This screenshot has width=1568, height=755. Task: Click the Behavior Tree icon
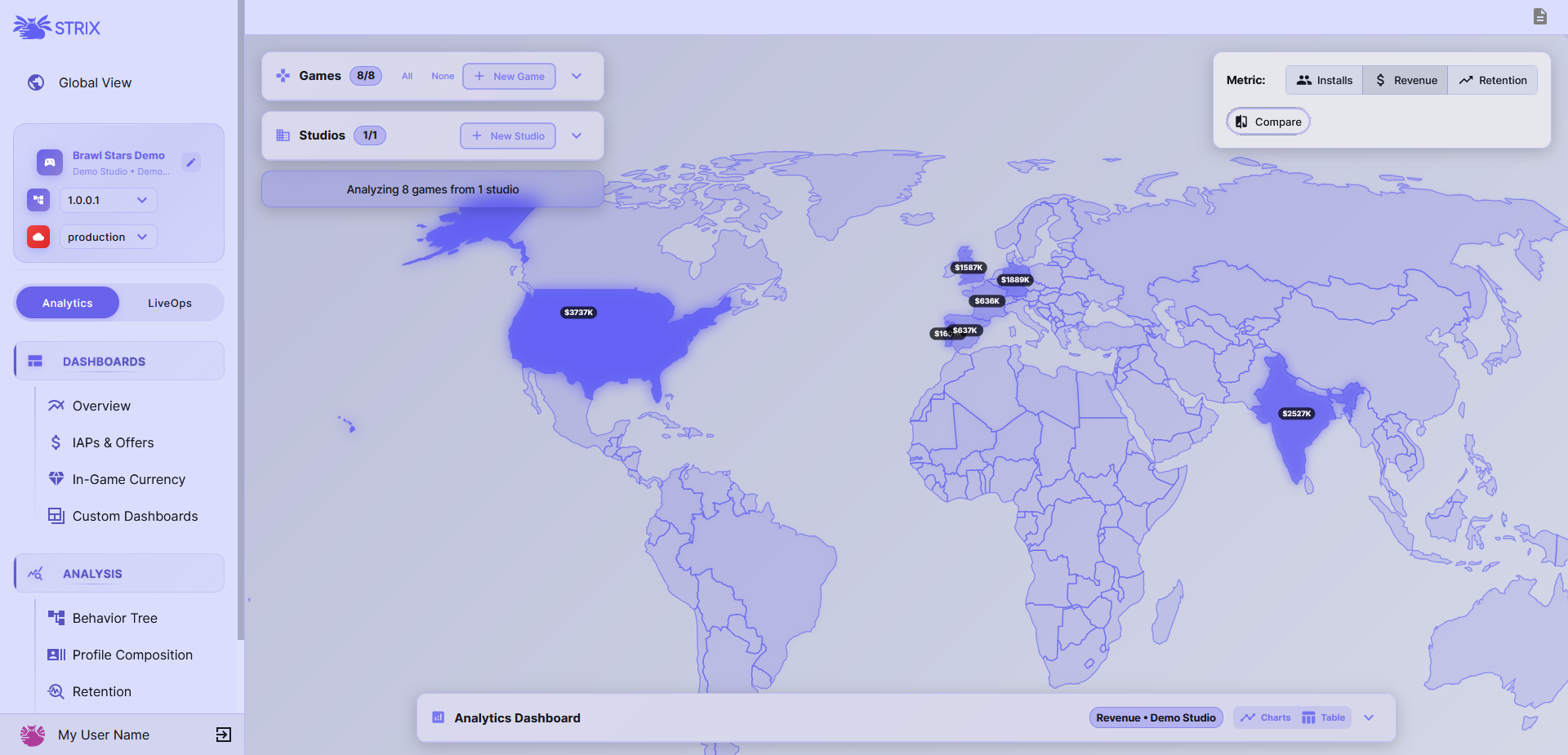56,618
